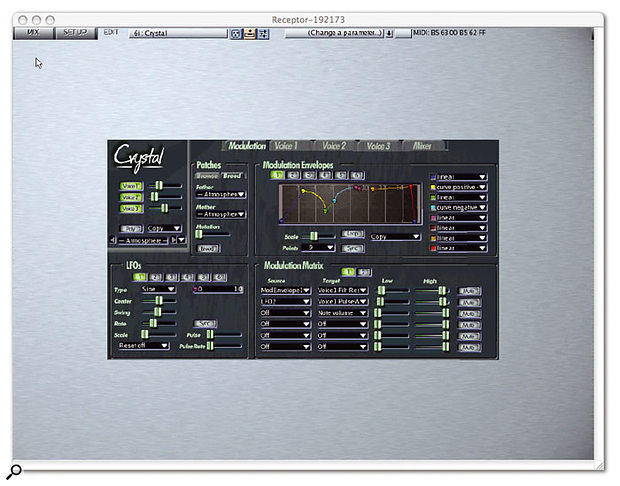The height and width of the screenshot is (486, 620).
Task: Mute the ModEnvelope1 matrix row
Action: 469,291
